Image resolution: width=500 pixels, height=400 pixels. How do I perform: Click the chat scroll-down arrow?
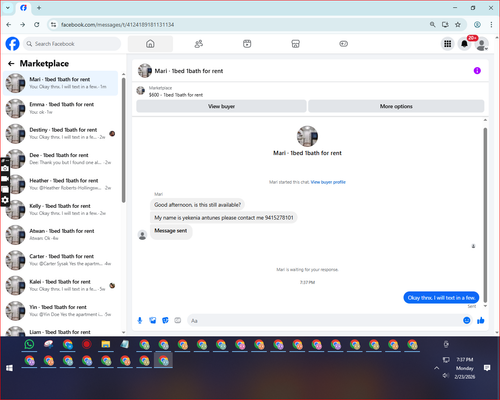pyautogui.click(x=485, y=306)
